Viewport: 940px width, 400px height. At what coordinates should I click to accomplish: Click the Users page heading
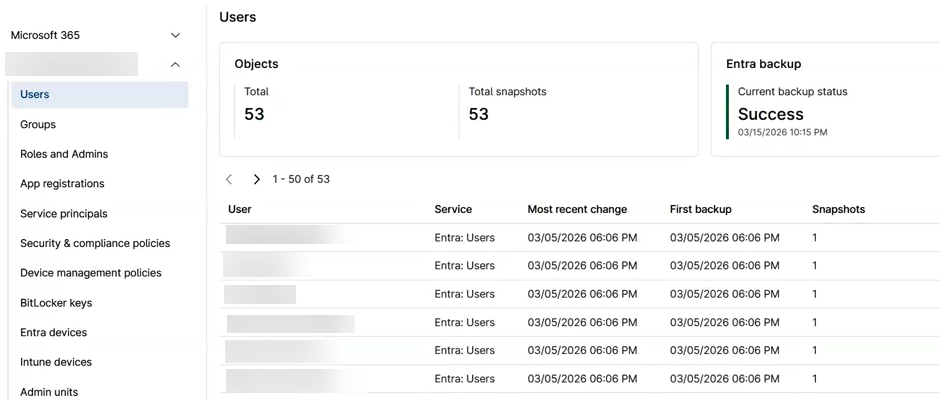click(x=238, y=17)
